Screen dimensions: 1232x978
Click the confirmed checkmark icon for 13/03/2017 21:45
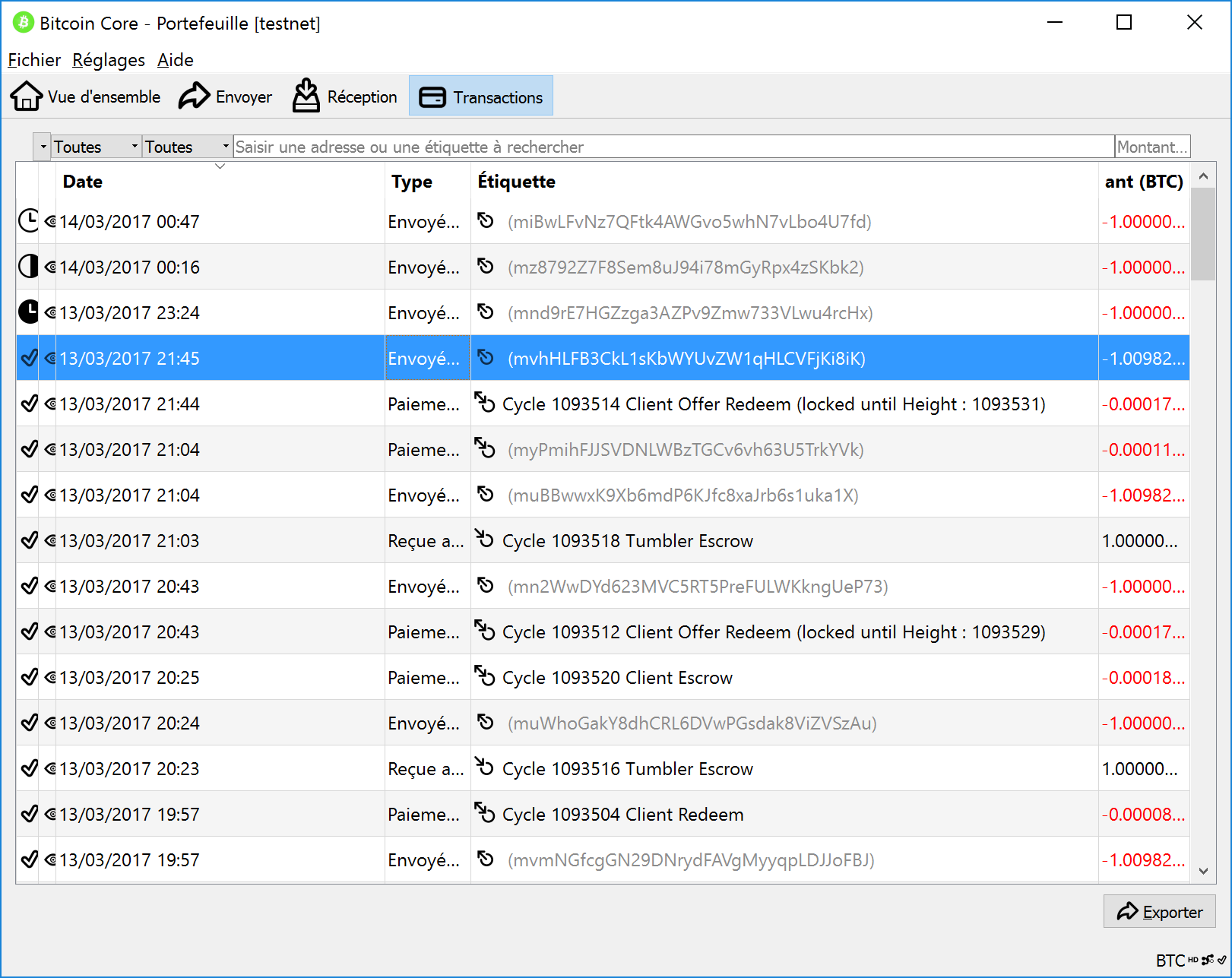point(29,358)
